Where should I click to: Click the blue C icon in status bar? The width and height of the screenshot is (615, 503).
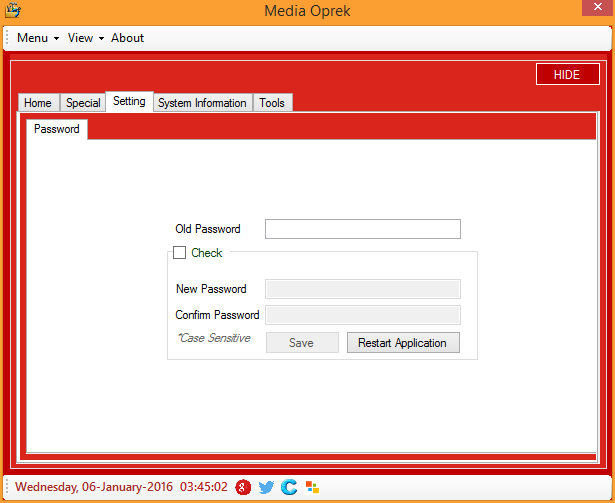[289, 487]
